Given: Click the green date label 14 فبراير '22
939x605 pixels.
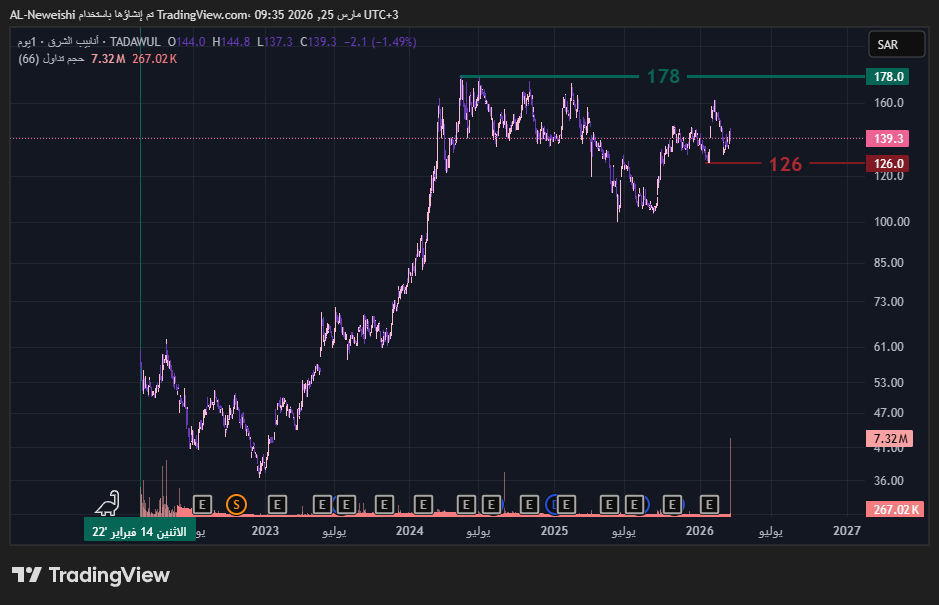Looking at the screenshot, I should (140, 532).
